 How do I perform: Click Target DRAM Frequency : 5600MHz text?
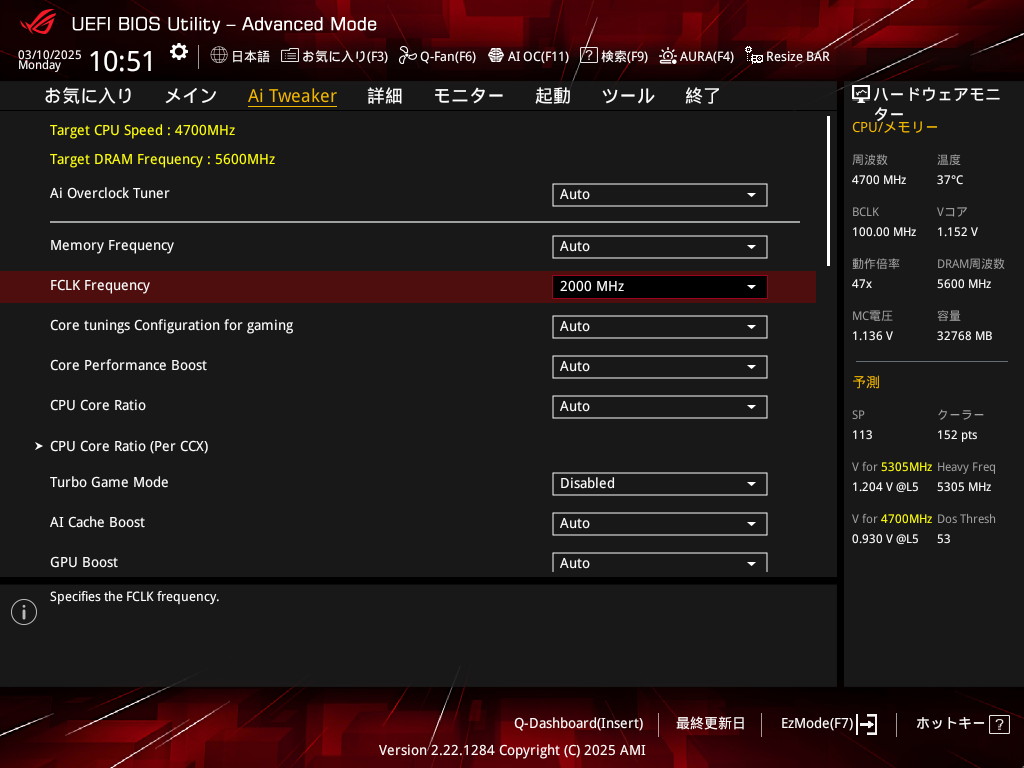(163, 159)
